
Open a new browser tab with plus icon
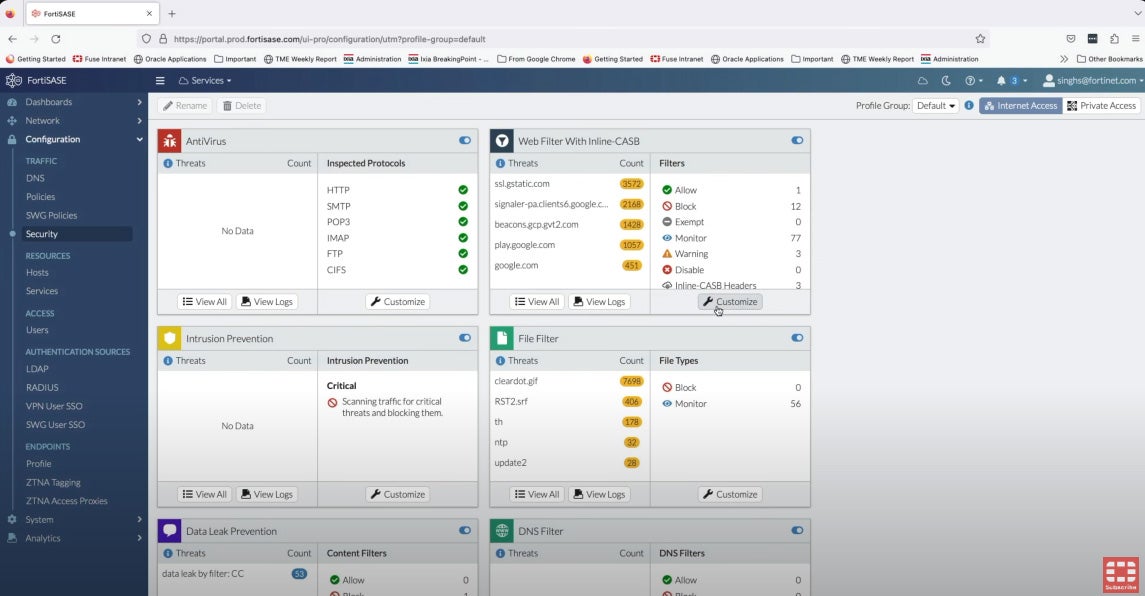[x=172, y=13]
